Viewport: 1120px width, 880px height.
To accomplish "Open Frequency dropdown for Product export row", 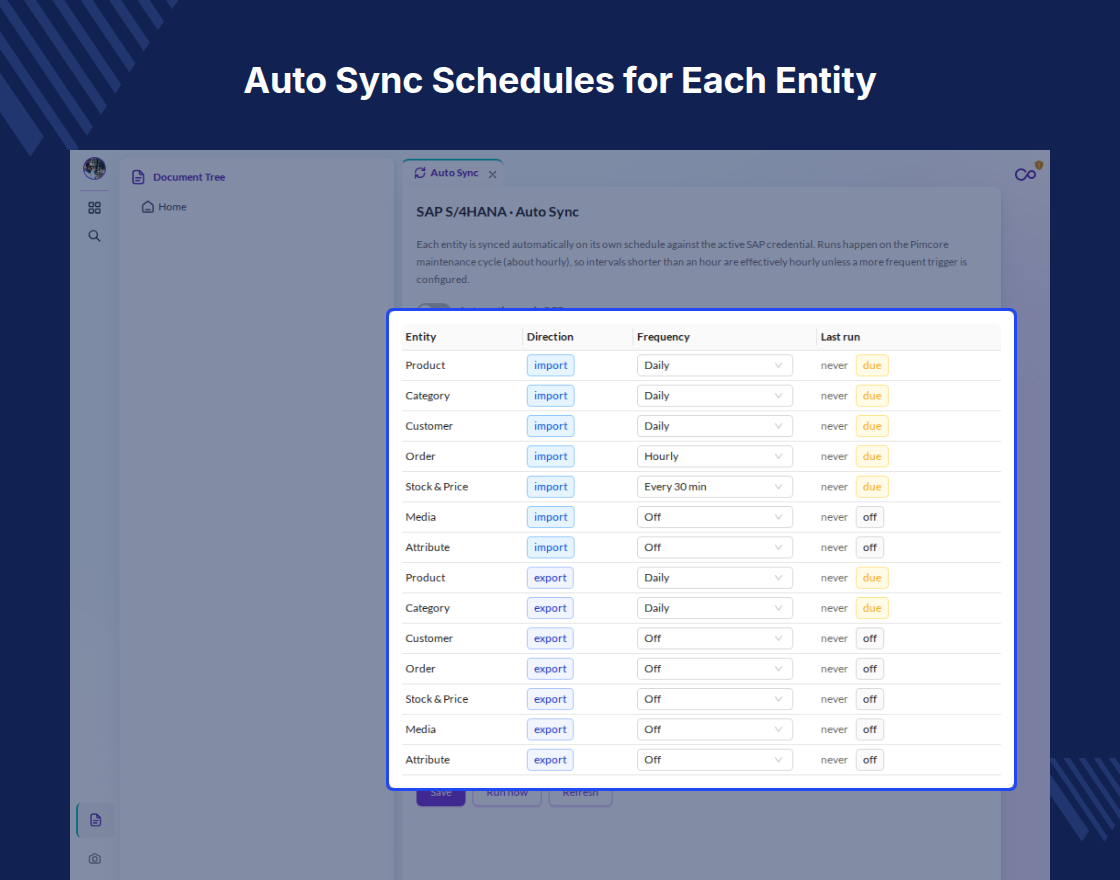I will coord(714,578).
